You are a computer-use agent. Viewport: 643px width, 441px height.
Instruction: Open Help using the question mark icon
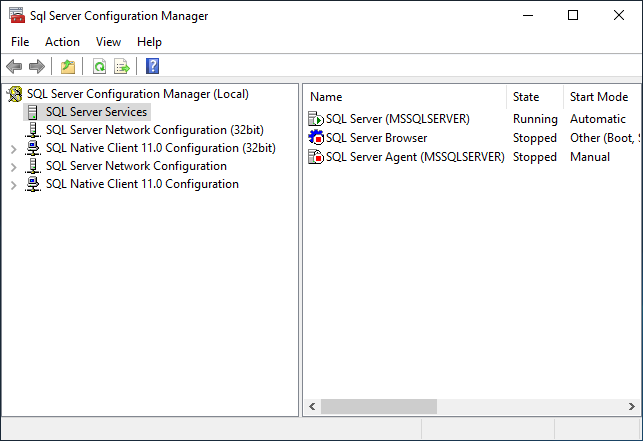[x=153, y=67]
